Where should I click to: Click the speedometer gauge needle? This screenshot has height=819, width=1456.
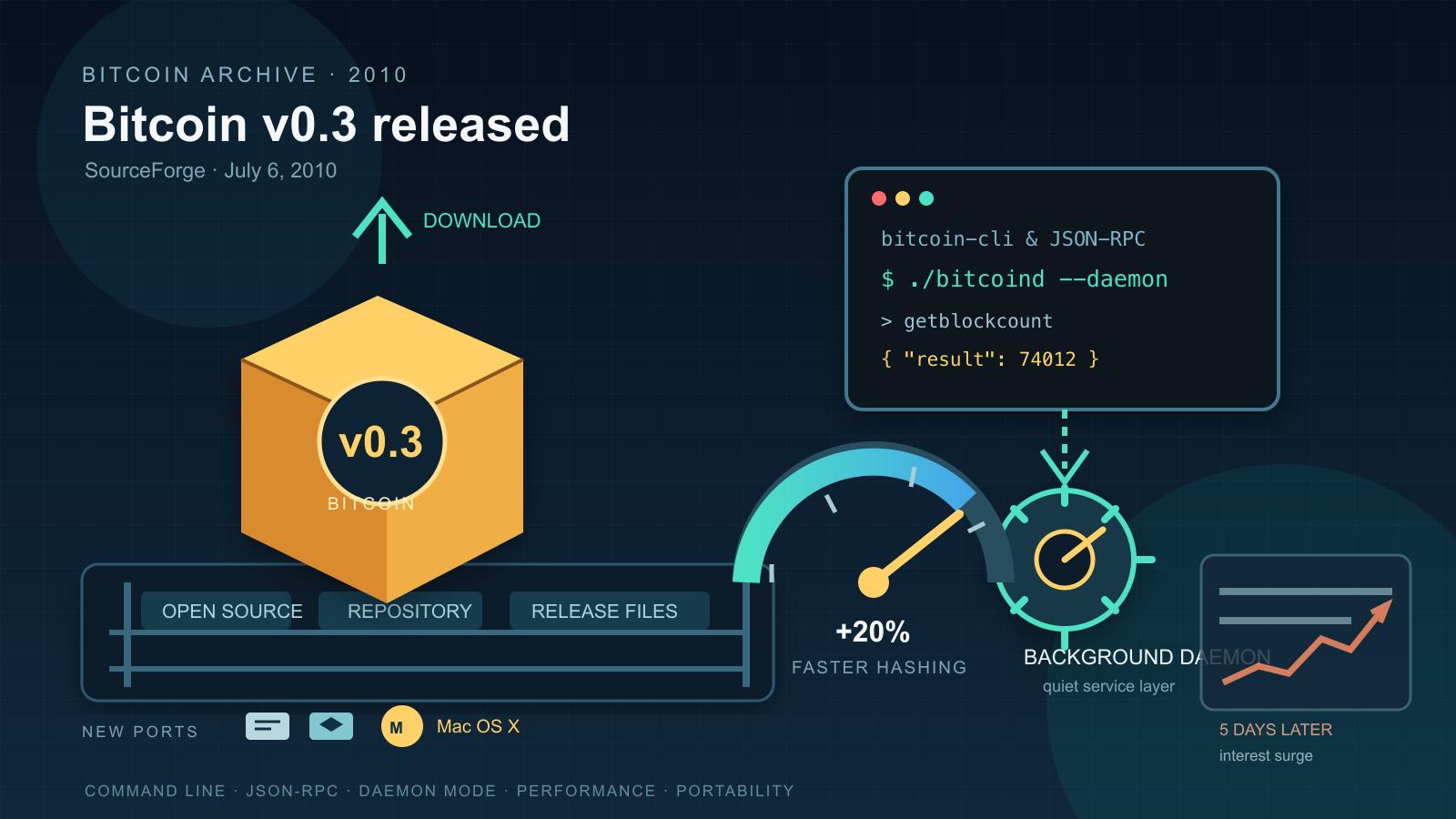coord(912,555)
